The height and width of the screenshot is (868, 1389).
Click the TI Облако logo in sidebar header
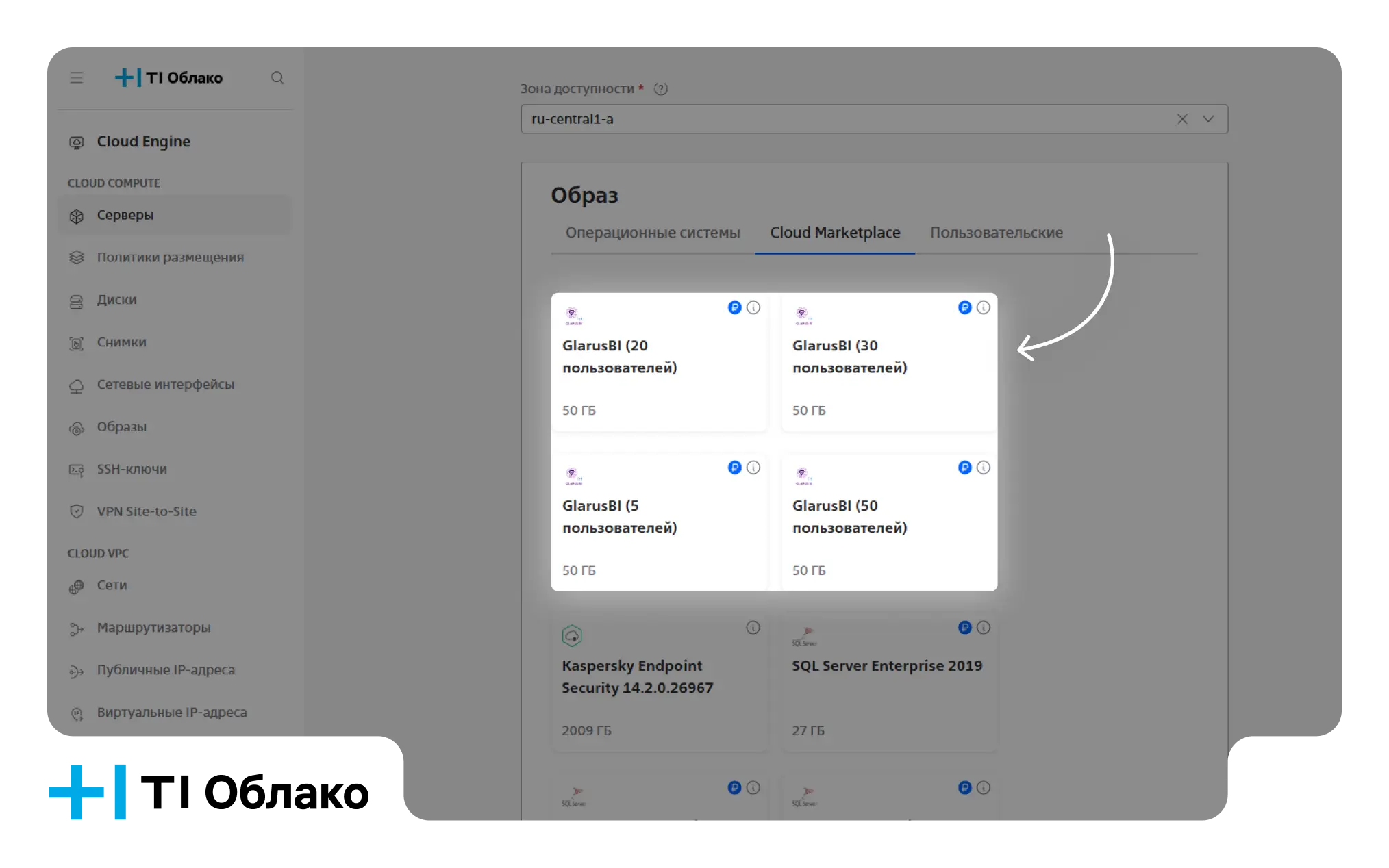(169, 78)
